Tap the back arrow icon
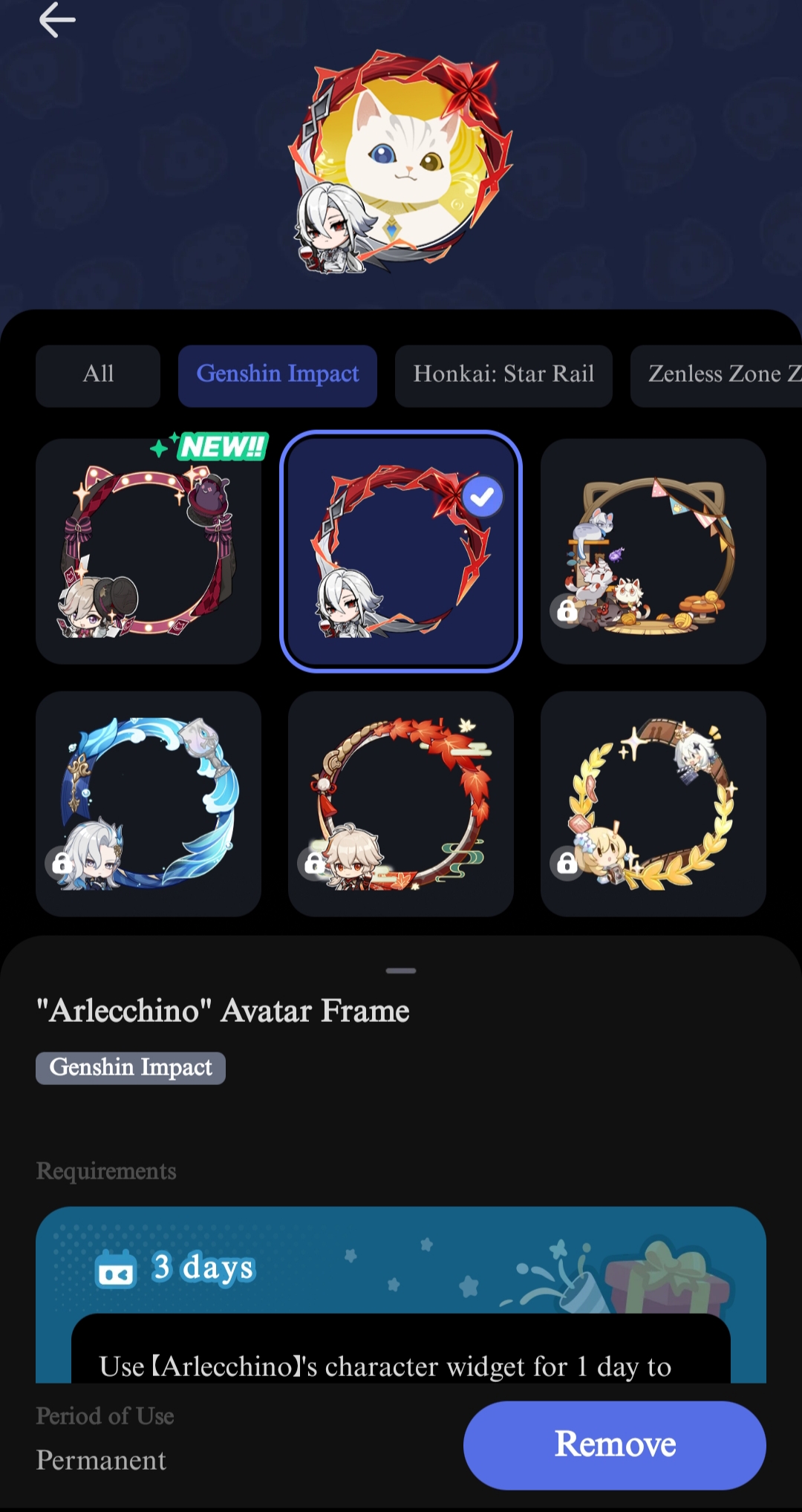This screenshot has width=802, height=1512. 57,20
